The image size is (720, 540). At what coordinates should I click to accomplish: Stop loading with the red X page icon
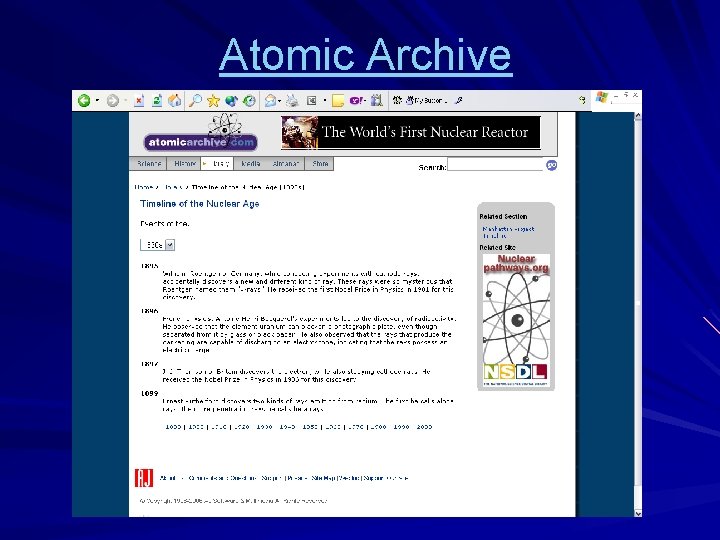tap(139, 100)
